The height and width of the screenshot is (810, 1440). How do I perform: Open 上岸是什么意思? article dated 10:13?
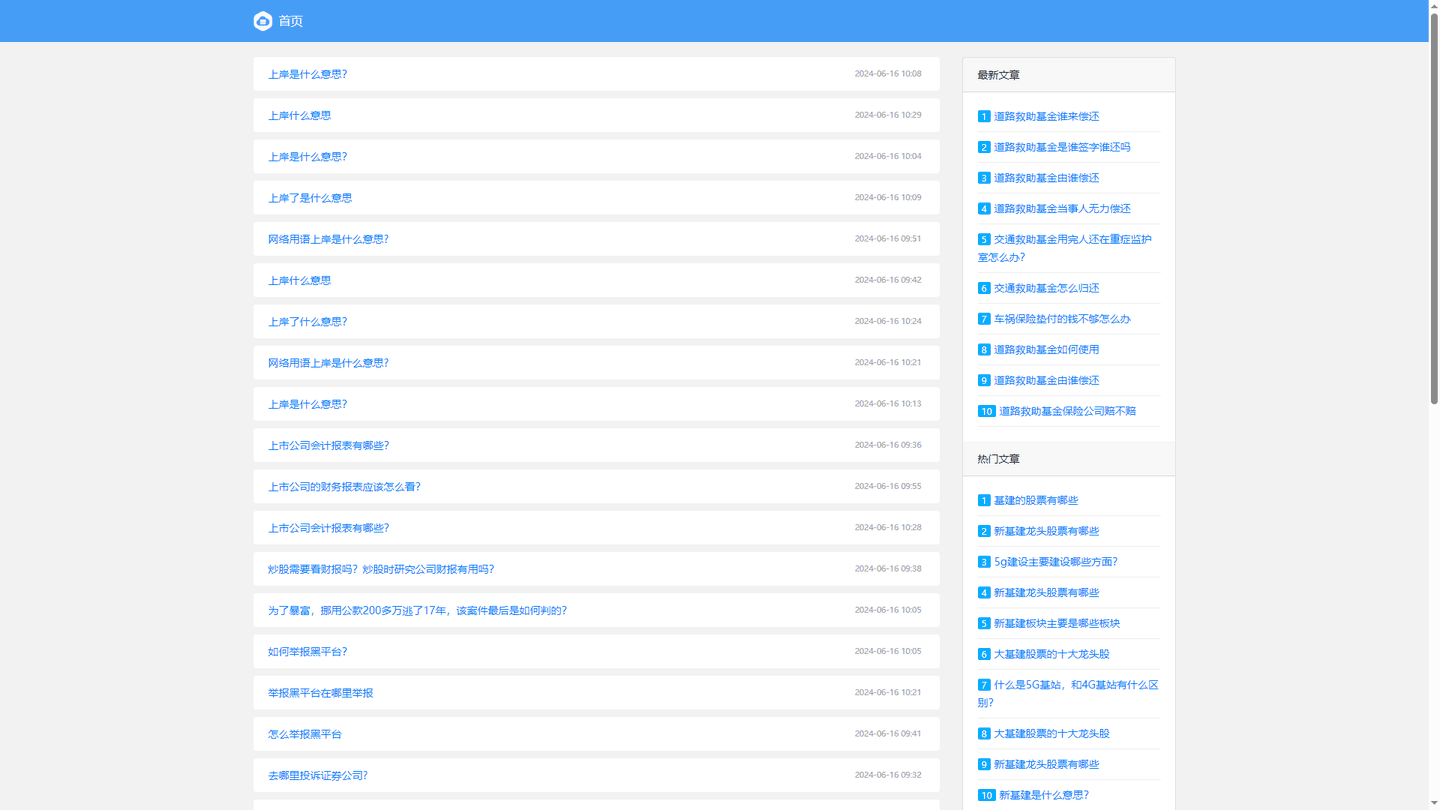point(307,404)
